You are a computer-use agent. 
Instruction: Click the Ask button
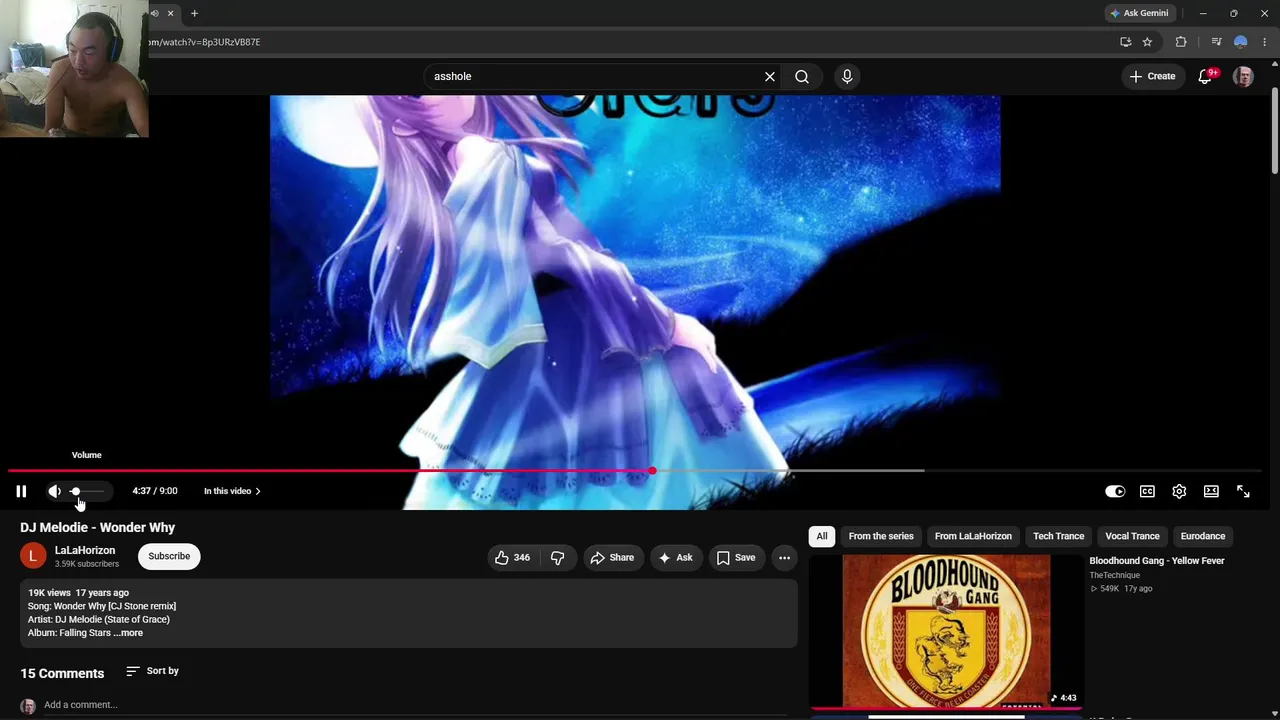674,557
